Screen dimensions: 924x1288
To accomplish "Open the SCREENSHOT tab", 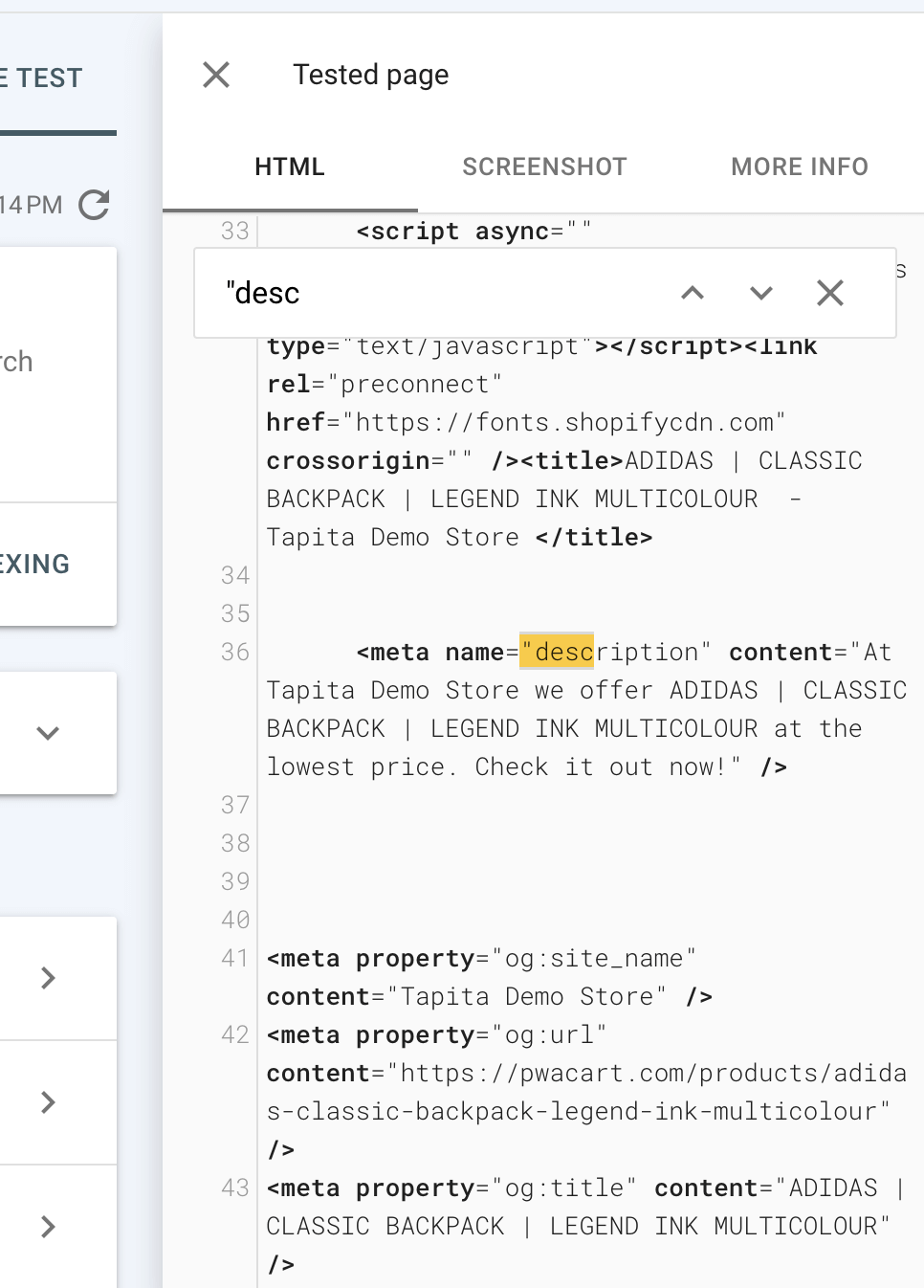I will coord(544,167).
